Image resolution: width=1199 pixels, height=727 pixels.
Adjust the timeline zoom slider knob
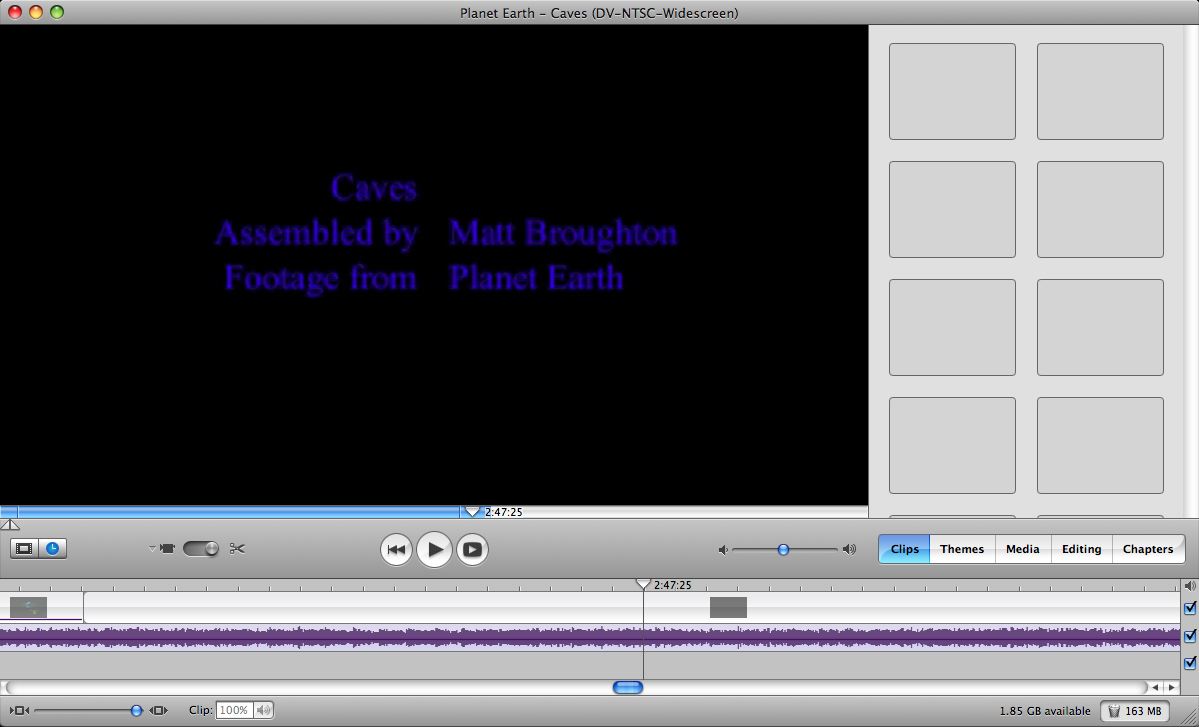pyautogui.click(x=136, y=710)
